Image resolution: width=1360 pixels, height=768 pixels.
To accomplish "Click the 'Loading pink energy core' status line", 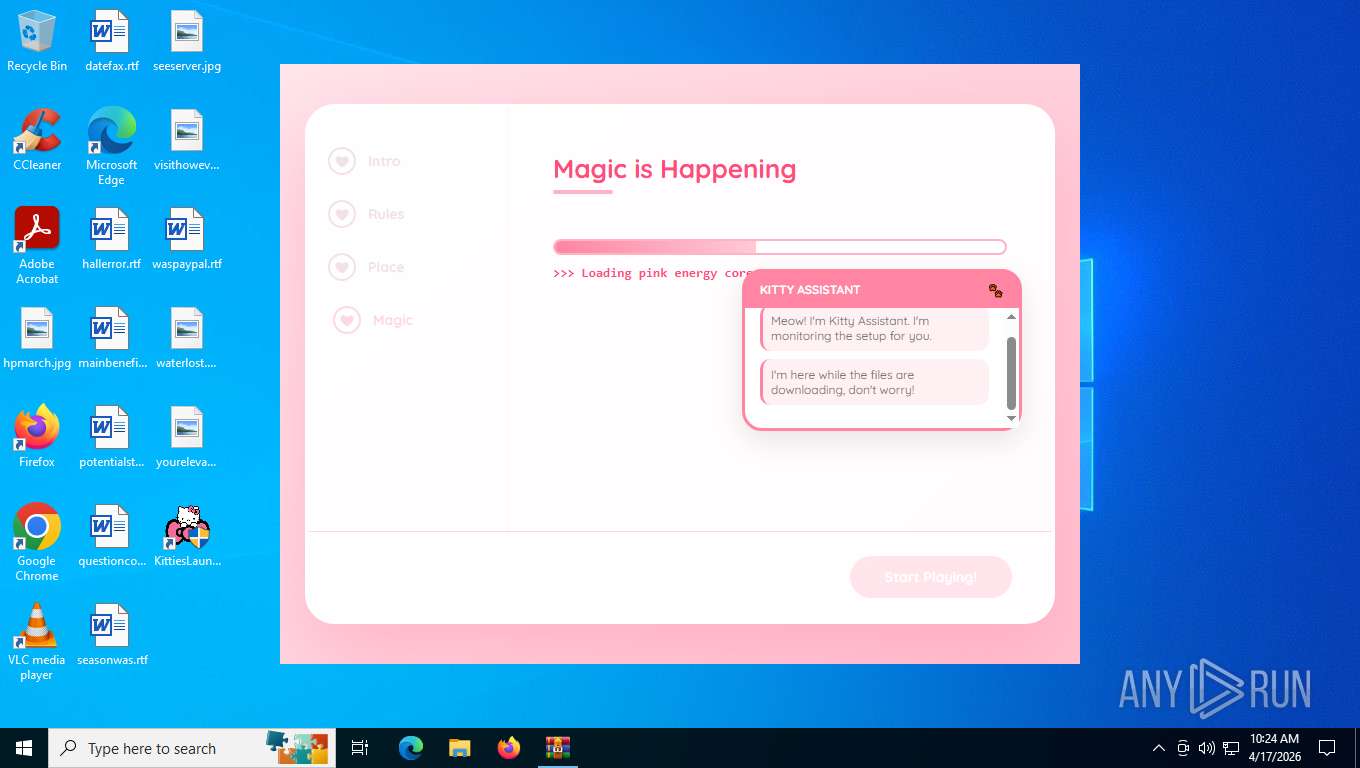I will (x=652, y=273).
